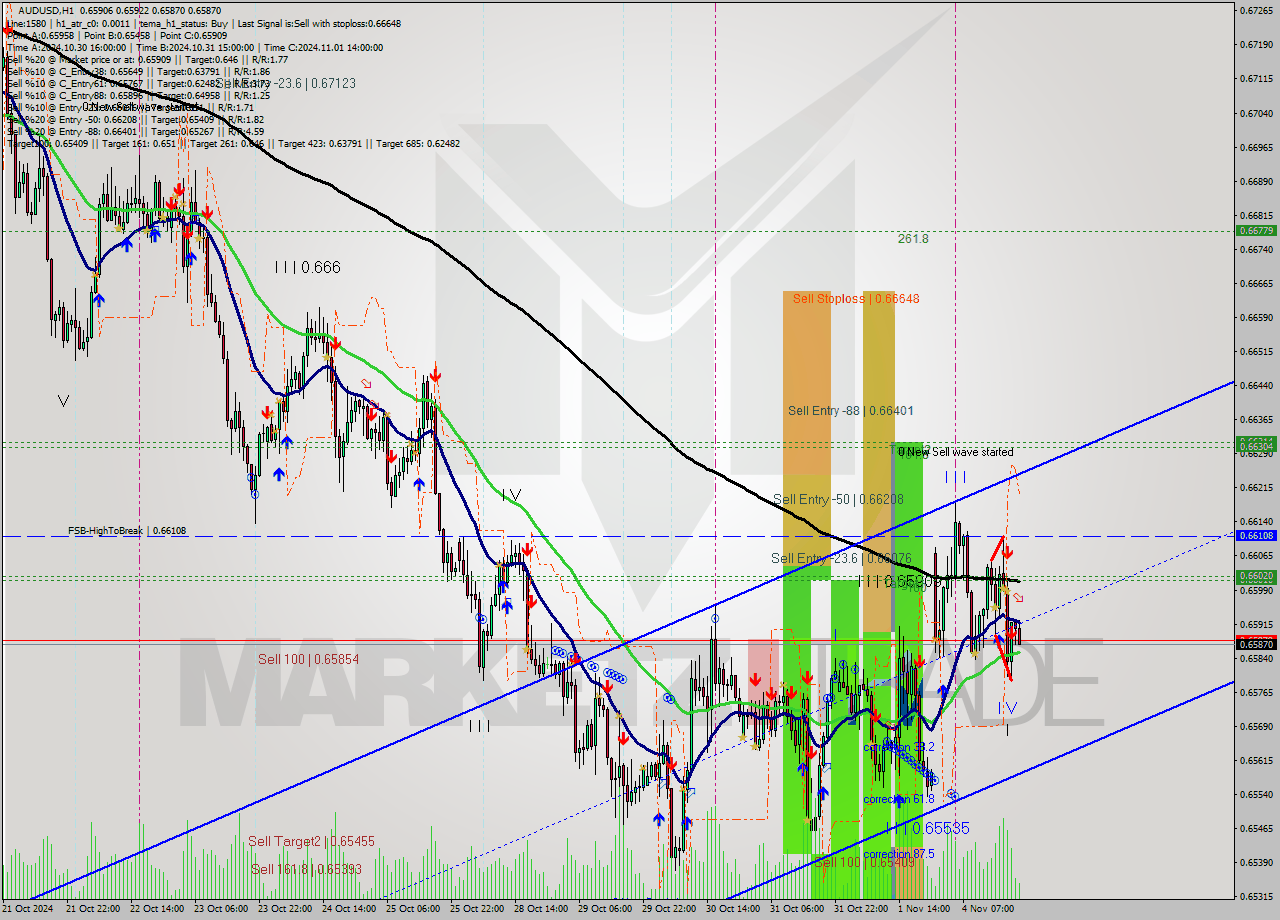Click the 'Sell 161.8 | 0.65393' label
1280x920 pixels.
coord(306,869)
